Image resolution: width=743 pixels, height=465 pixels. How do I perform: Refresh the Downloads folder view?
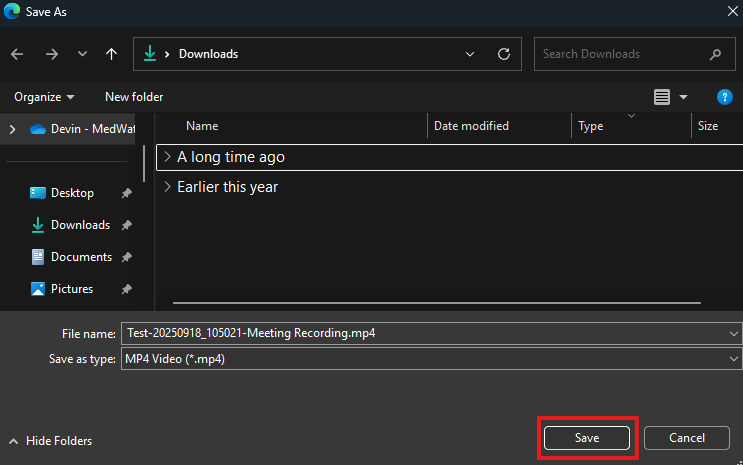(504, 54)
